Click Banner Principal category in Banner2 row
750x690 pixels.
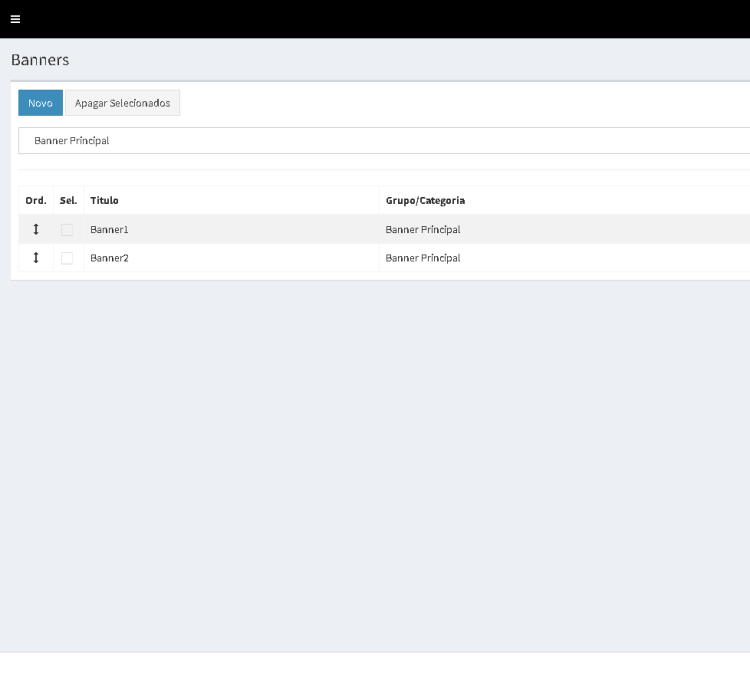click(x=423, y=258)
